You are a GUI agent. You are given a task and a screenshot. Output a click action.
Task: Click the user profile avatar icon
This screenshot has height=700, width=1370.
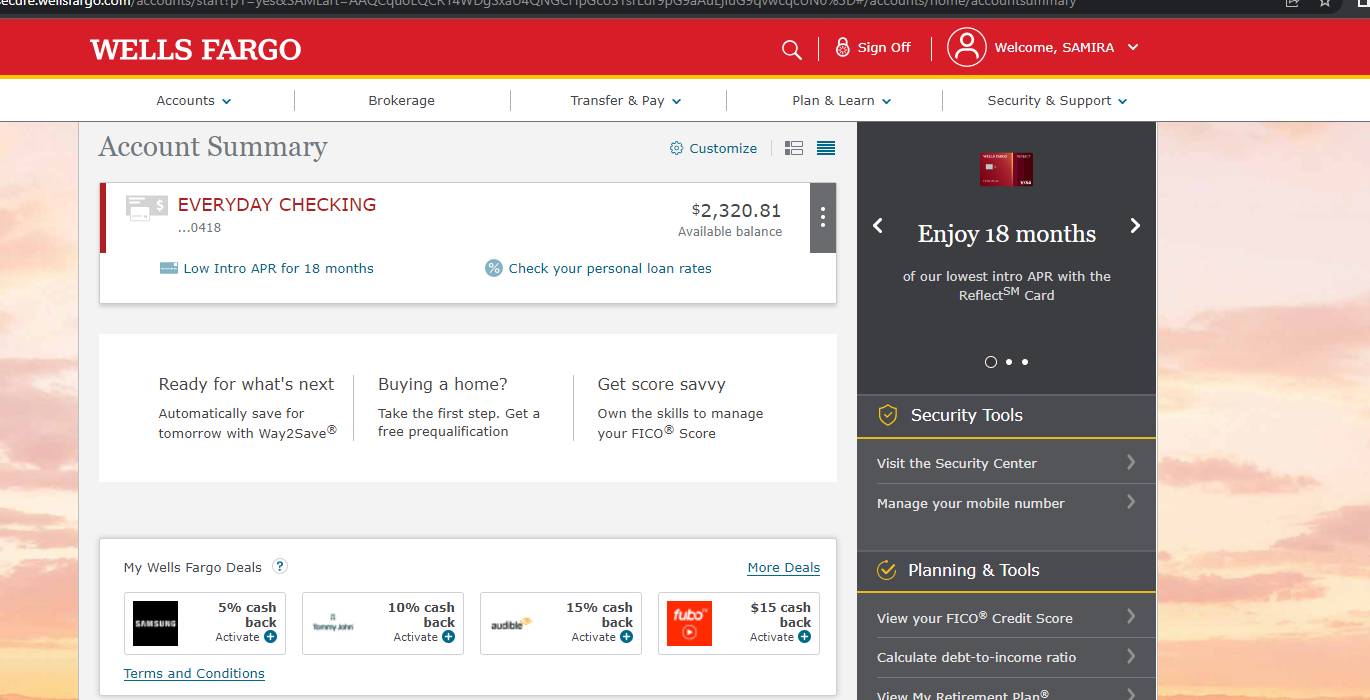pyautogui.click(x=966, y=47)
